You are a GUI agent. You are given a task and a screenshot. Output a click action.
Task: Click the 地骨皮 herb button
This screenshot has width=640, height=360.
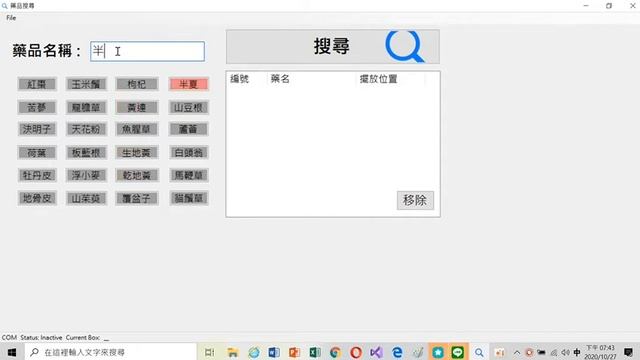[37, 198]
